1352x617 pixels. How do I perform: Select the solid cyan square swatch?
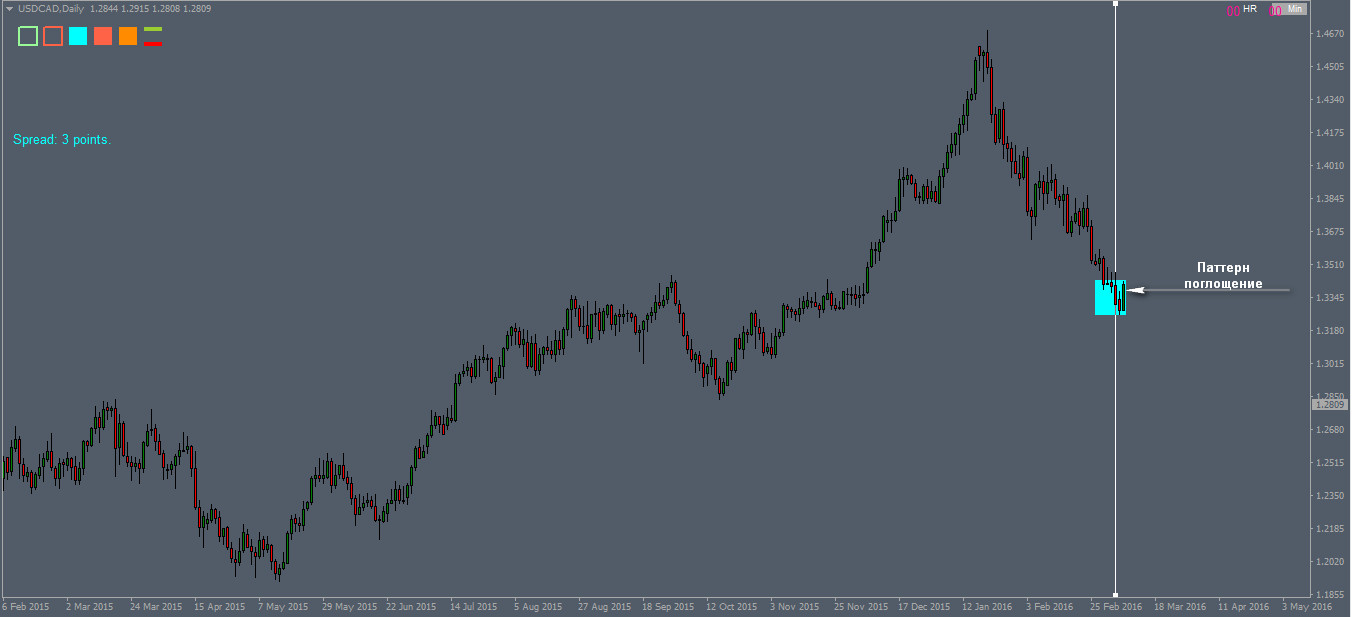pos(78,36)
